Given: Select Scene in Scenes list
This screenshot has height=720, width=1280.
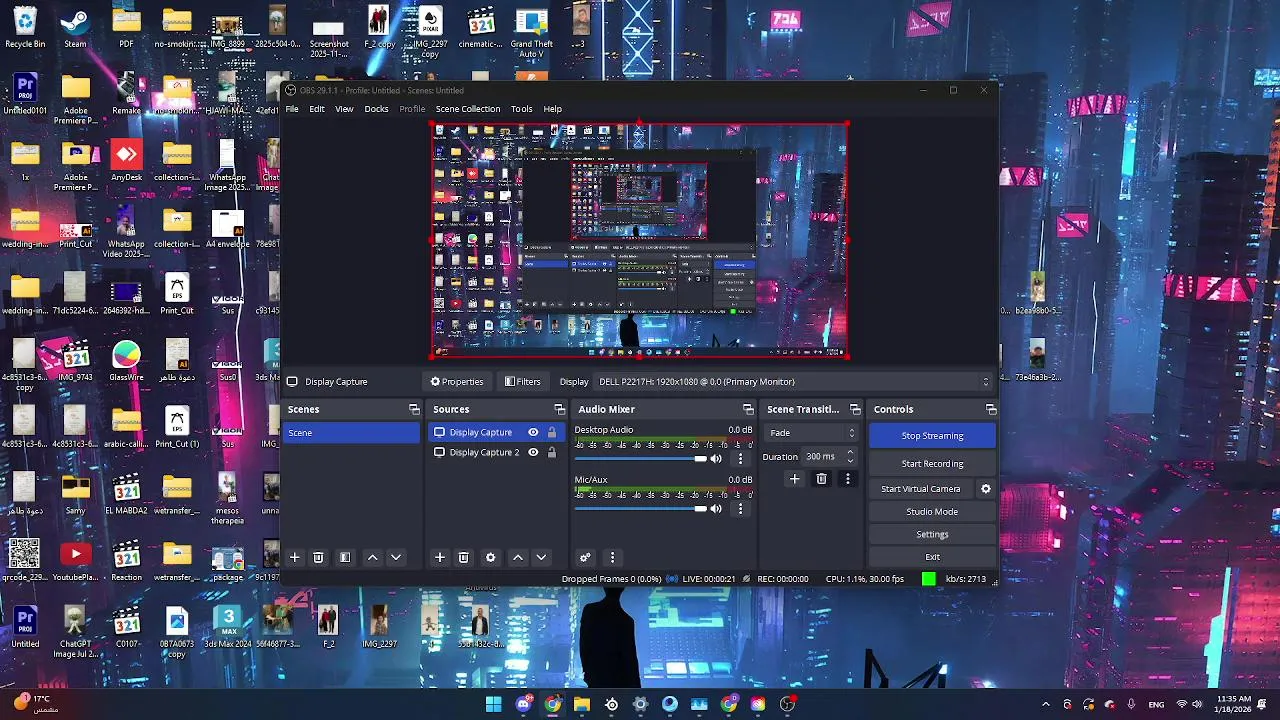Looking at the screenshot, I should click(x=352, y=433).
